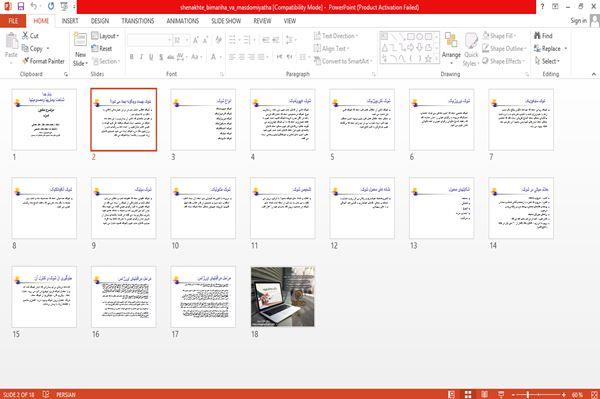
Task: Toggle Align Left paragraph
Action: point(232,57)
